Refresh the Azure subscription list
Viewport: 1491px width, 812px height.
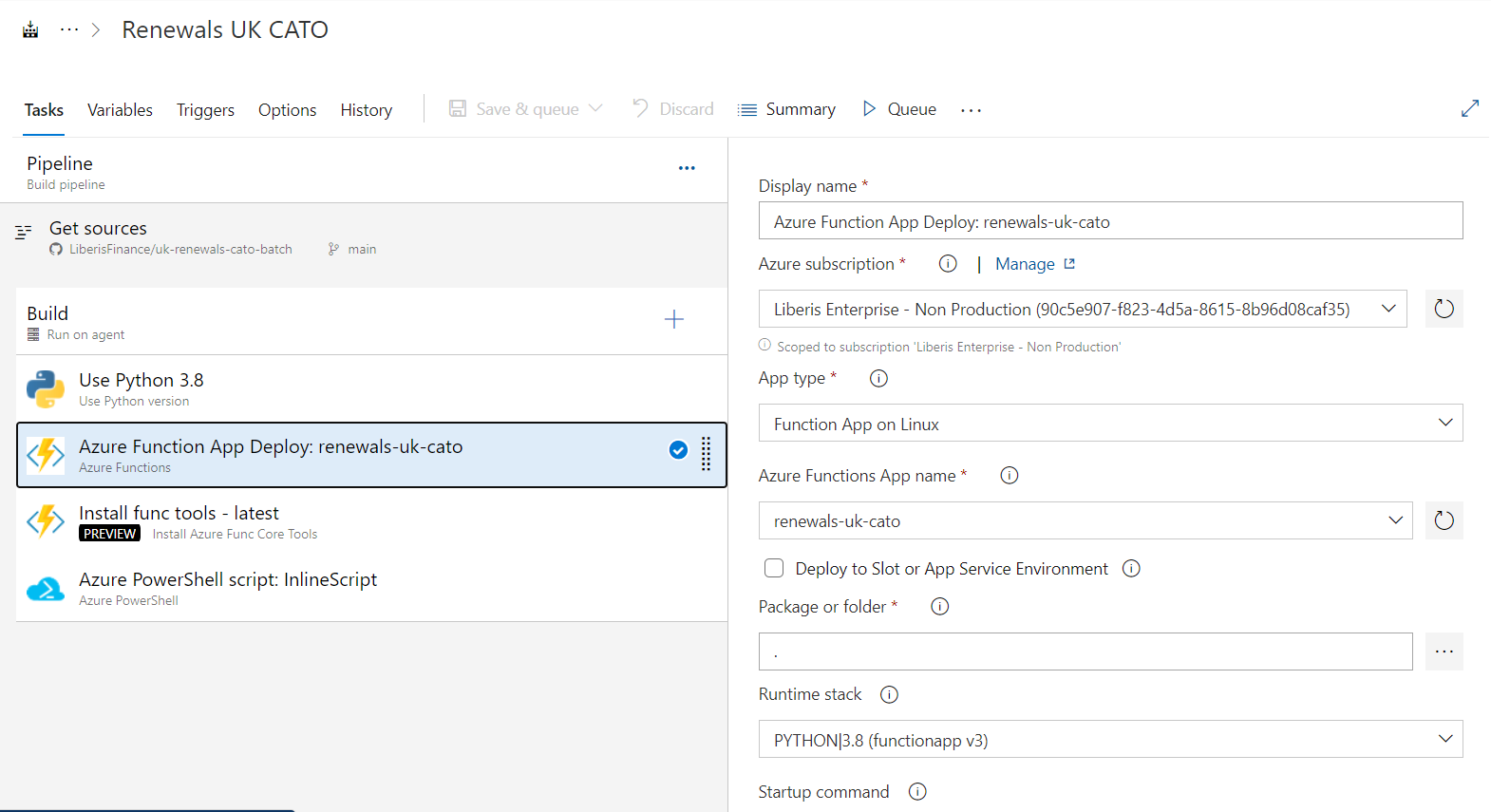[x=1444, y=309]
